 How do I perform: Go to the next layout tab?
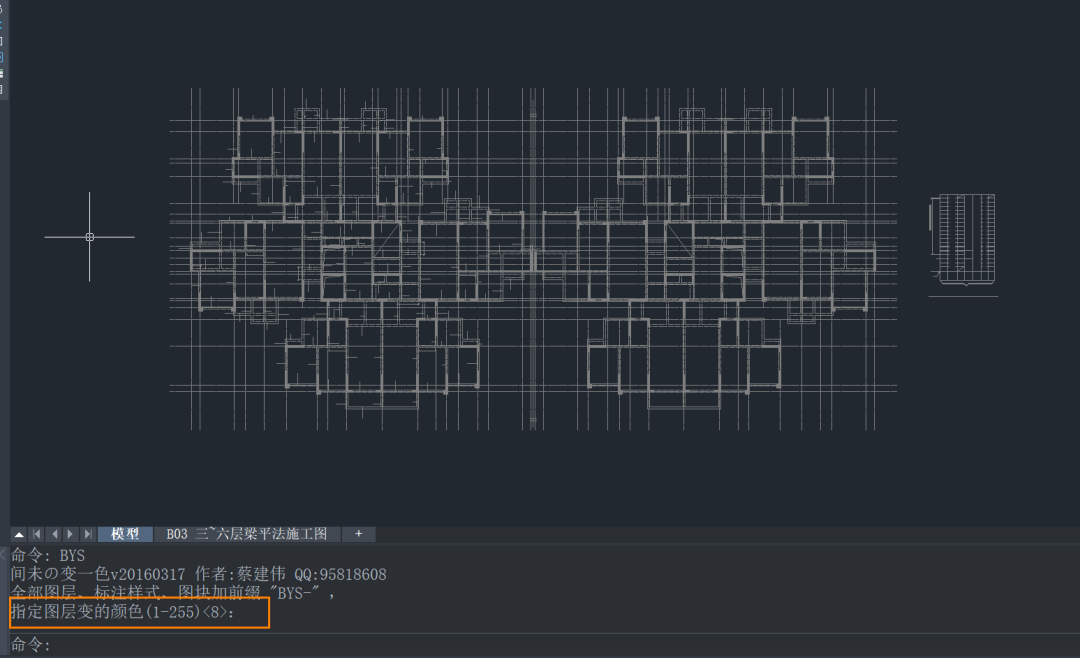[70, 535]
